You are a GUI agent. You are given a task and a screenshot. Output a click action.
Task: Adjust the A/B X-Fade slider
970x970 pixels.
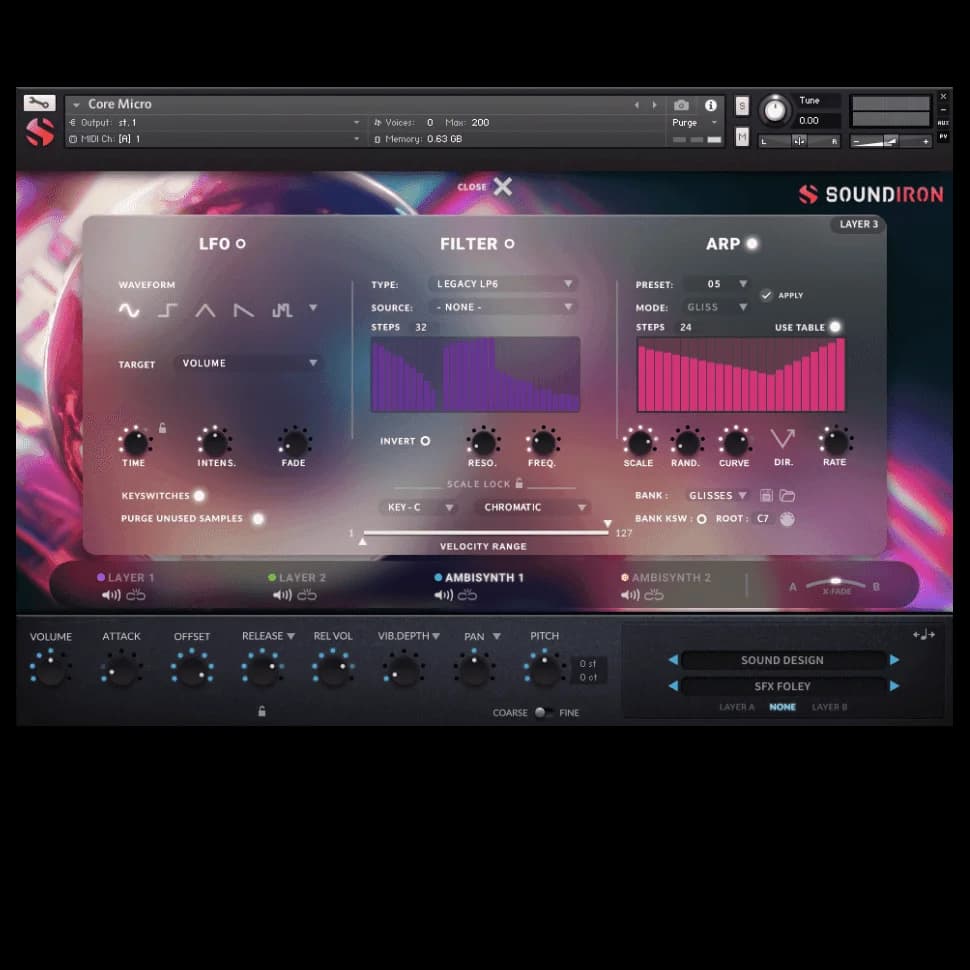835,584
